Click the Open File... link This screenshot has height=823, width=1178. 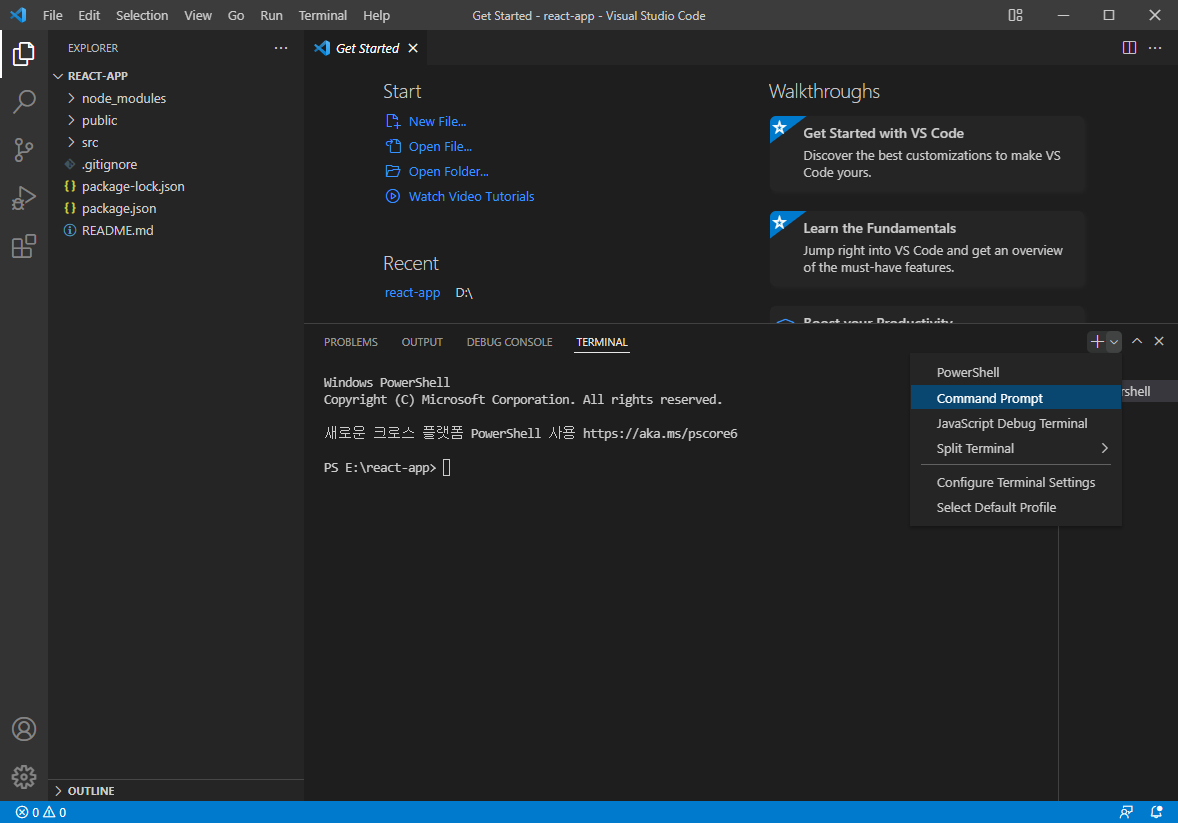point(440,147)
